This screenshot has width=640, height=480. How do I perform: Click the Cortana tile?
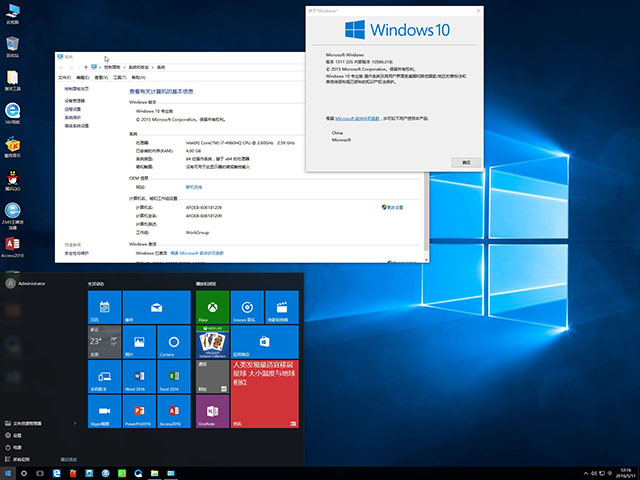[173, 342]
